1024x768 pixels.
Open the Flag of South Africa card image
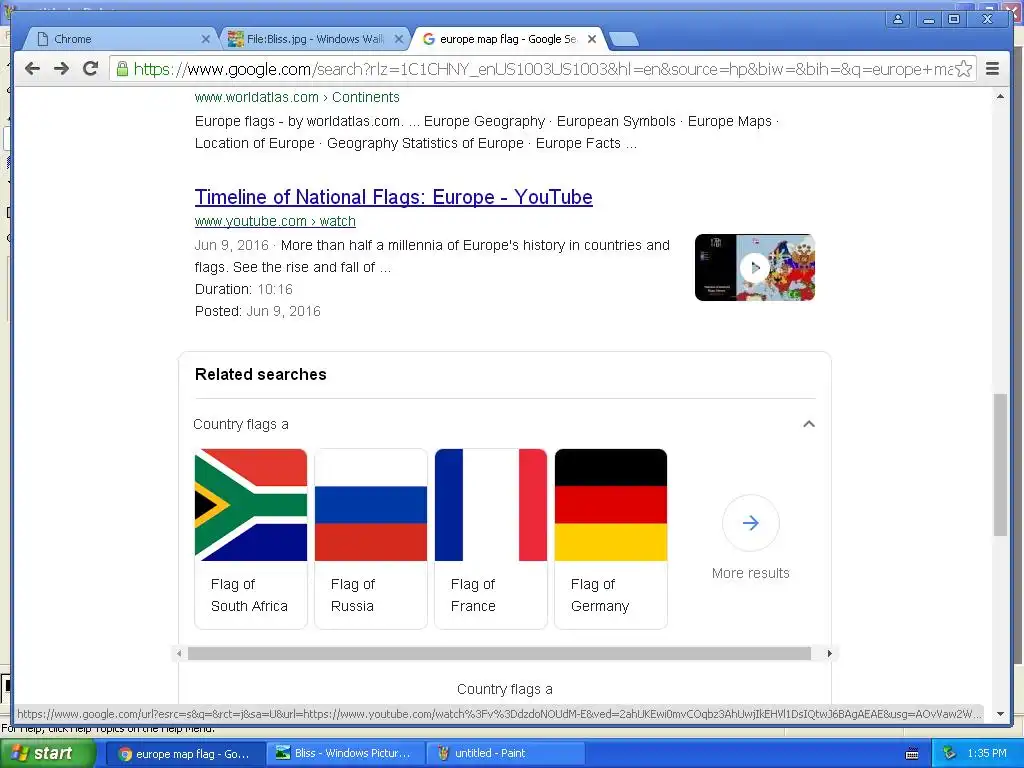tap(251, 505)
